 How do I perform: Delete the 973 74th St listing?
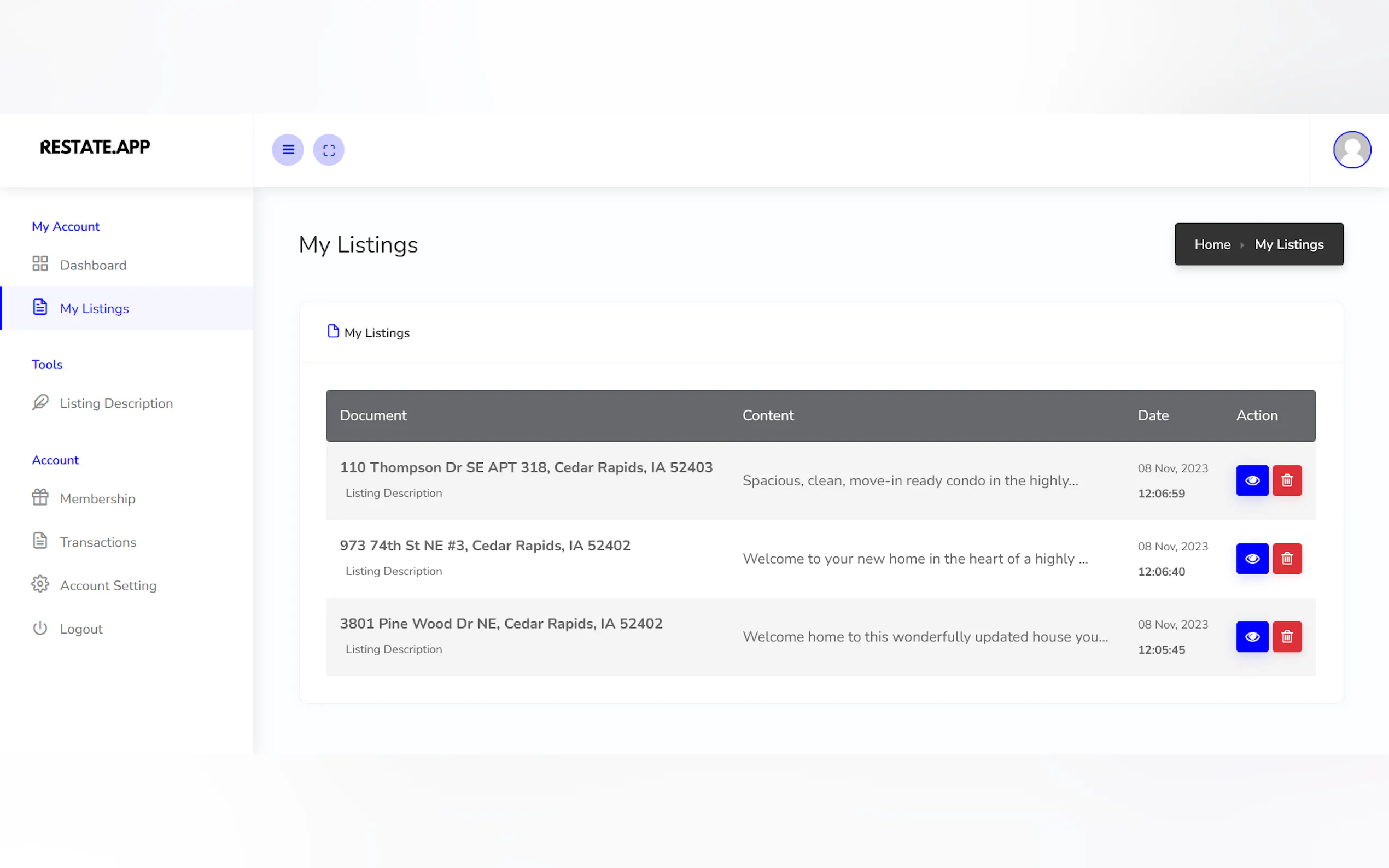click(x=1287, y=559)
